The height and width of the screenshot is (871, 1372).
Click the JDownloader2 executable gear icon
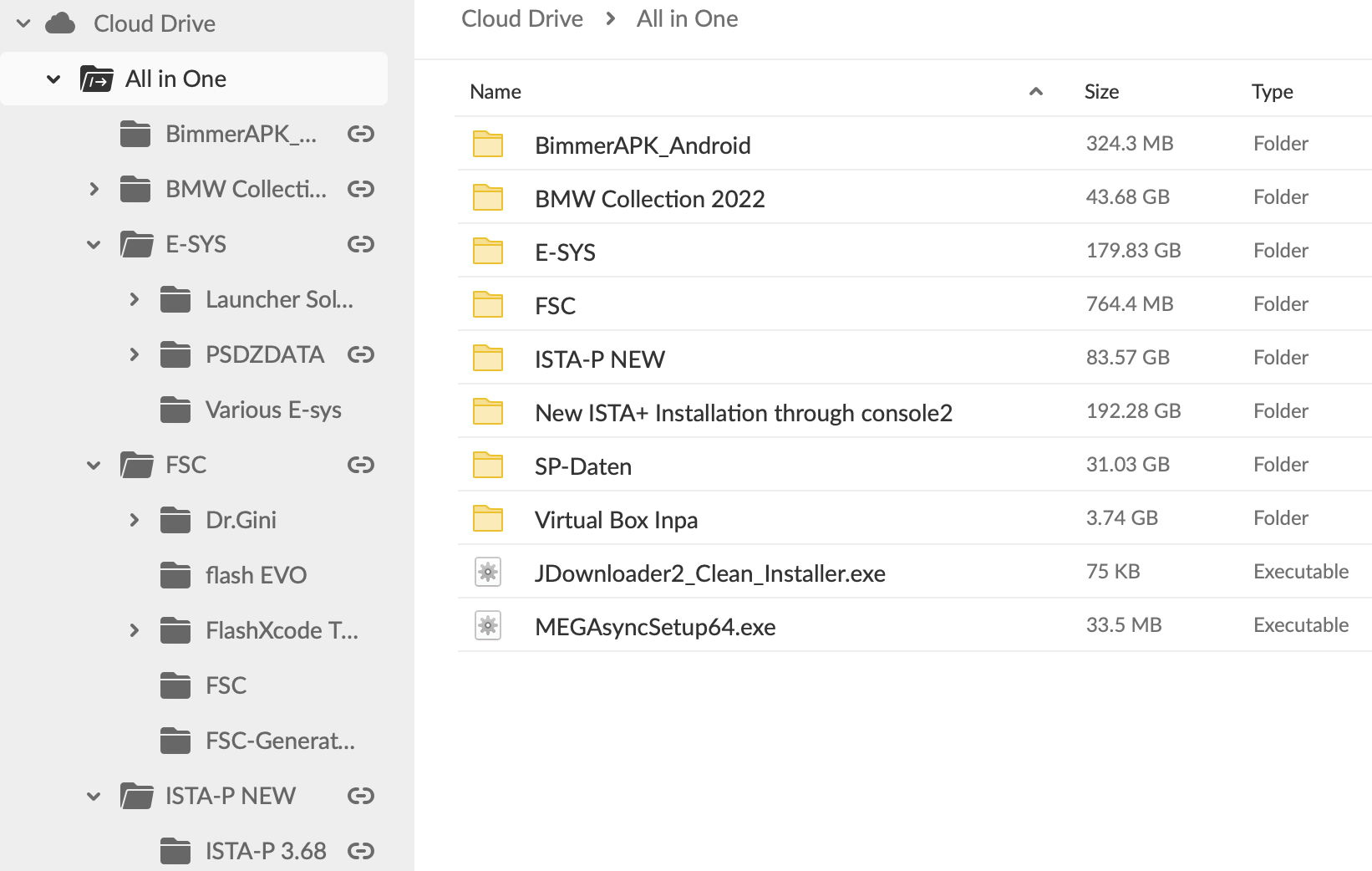tap(488, 572)
